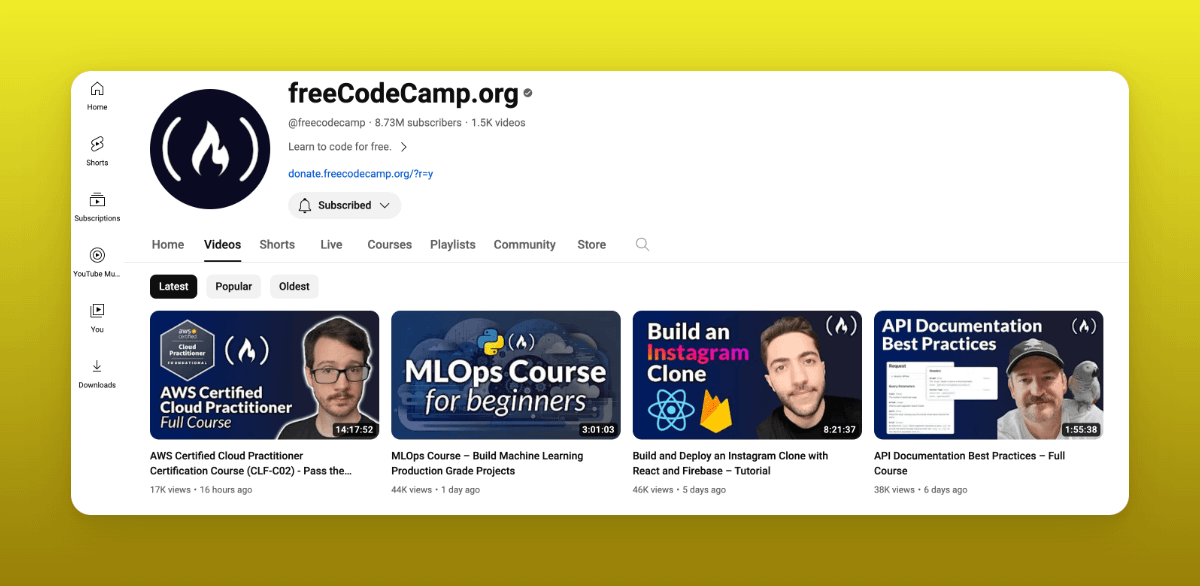This screenshot has height=586, width=1200.
Task: Switch to the channel Shorts tab
Action: click(277, 244)
